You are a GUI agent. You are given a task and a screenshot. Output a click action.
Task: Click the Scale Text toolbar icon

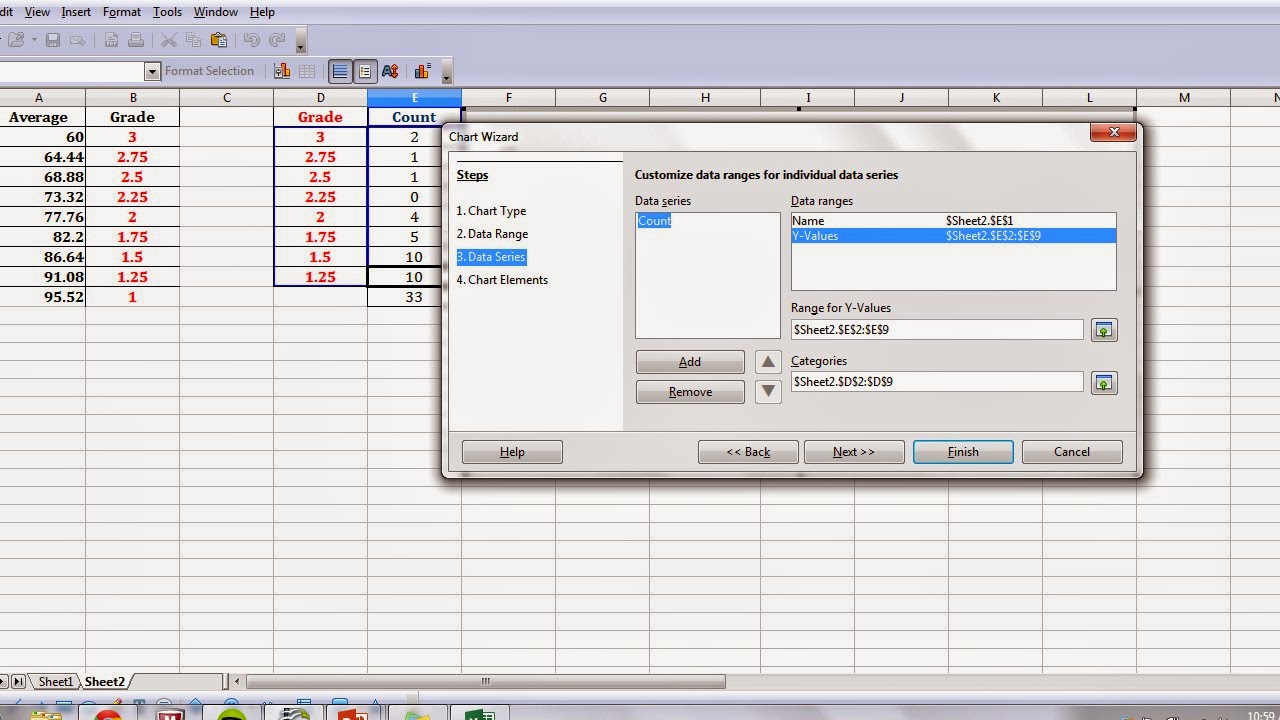tap(390, 71)
